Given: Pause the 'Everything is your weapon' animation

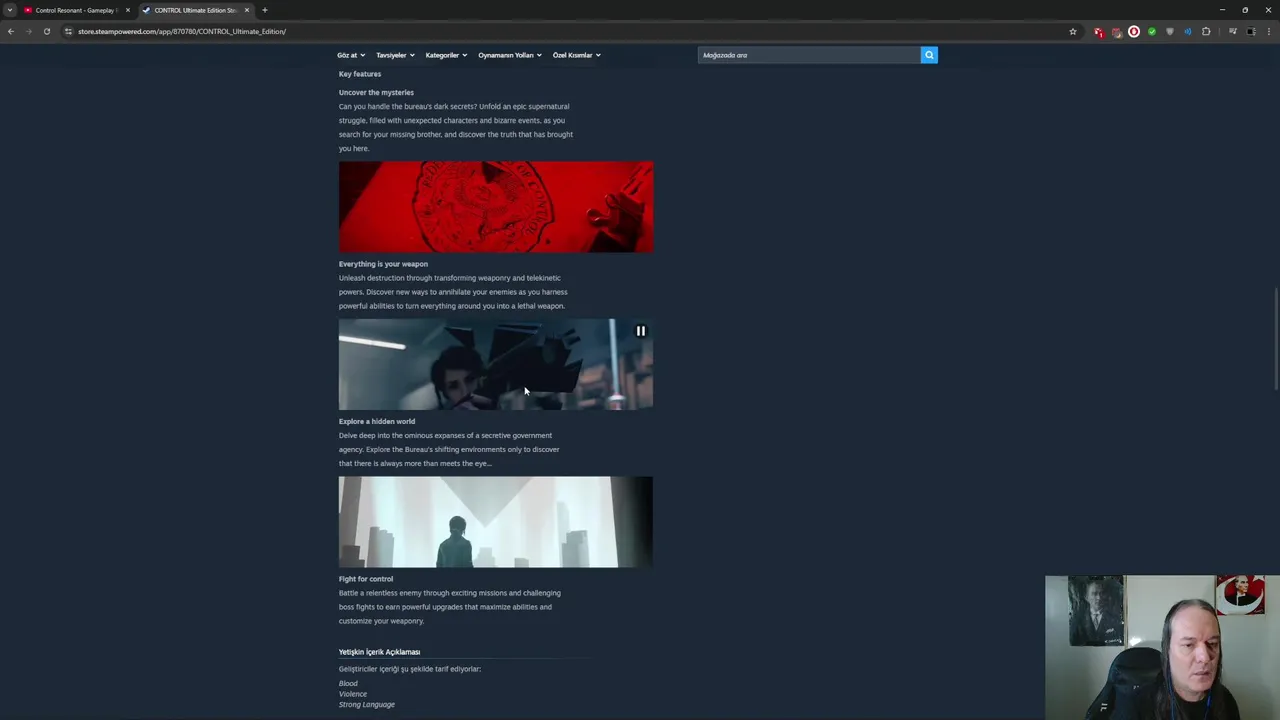Looking at the screenshot, I should pyautogui.click(x=641, y=331).
